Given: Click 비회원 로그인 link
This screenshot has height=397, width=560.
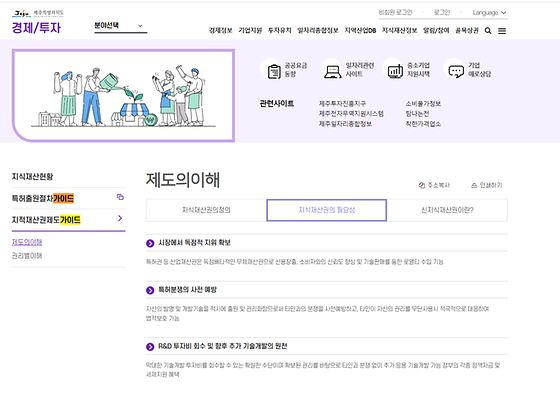Looking at the screenshot, I should tap(395, 12).
